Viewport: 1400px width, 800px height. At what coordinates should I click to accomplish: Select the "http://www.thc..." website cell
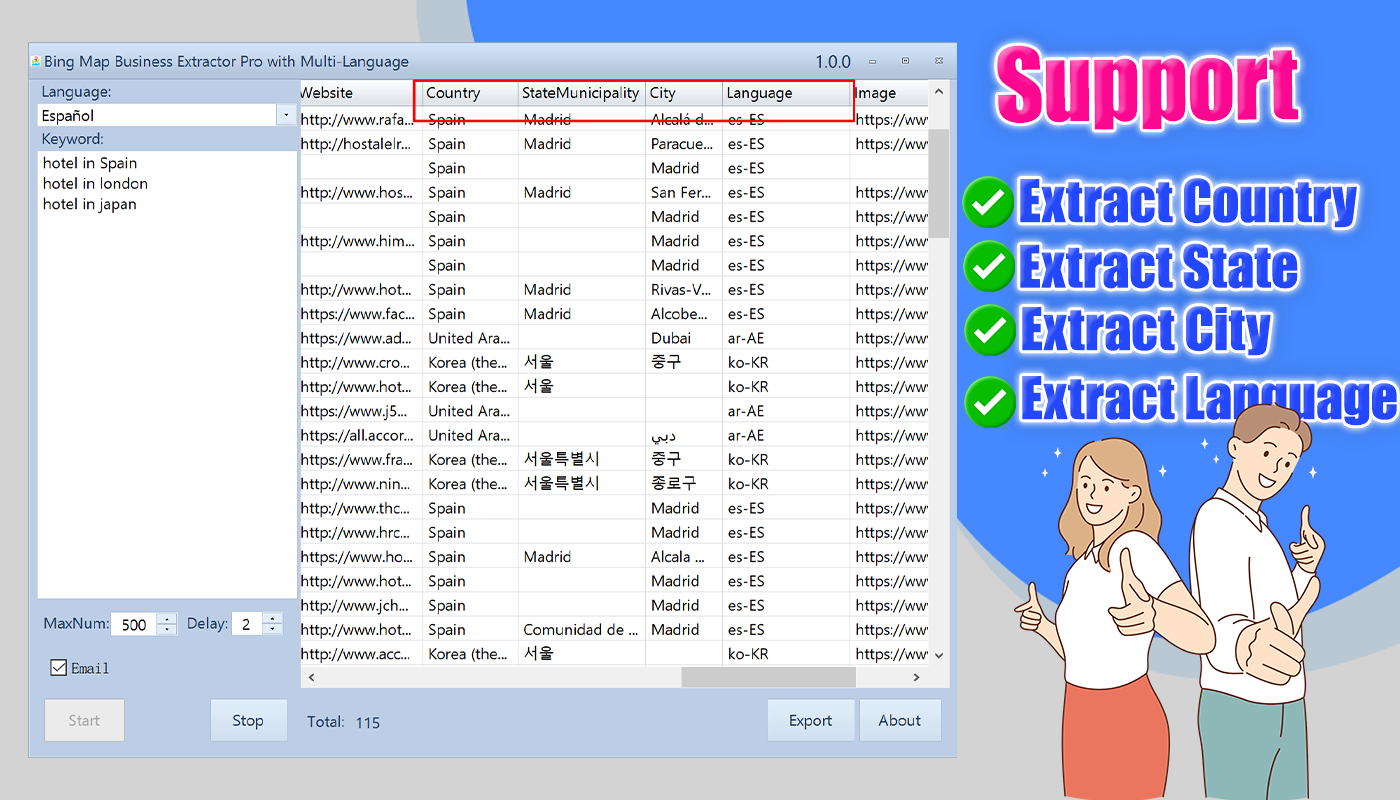(361, 508)
